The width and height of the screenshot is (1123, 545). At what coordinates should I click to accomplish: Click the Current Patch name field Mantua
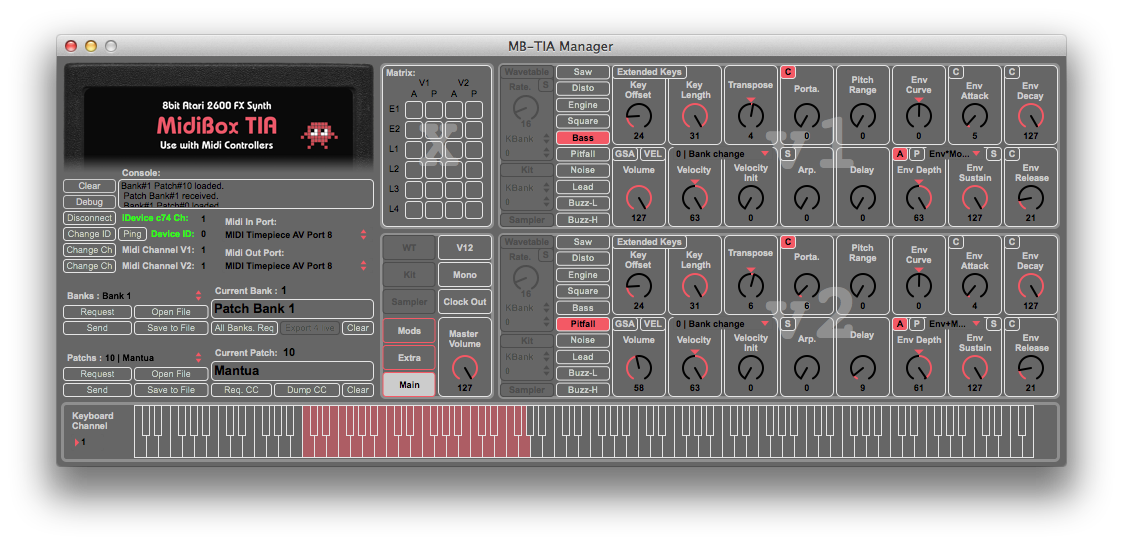292,371
